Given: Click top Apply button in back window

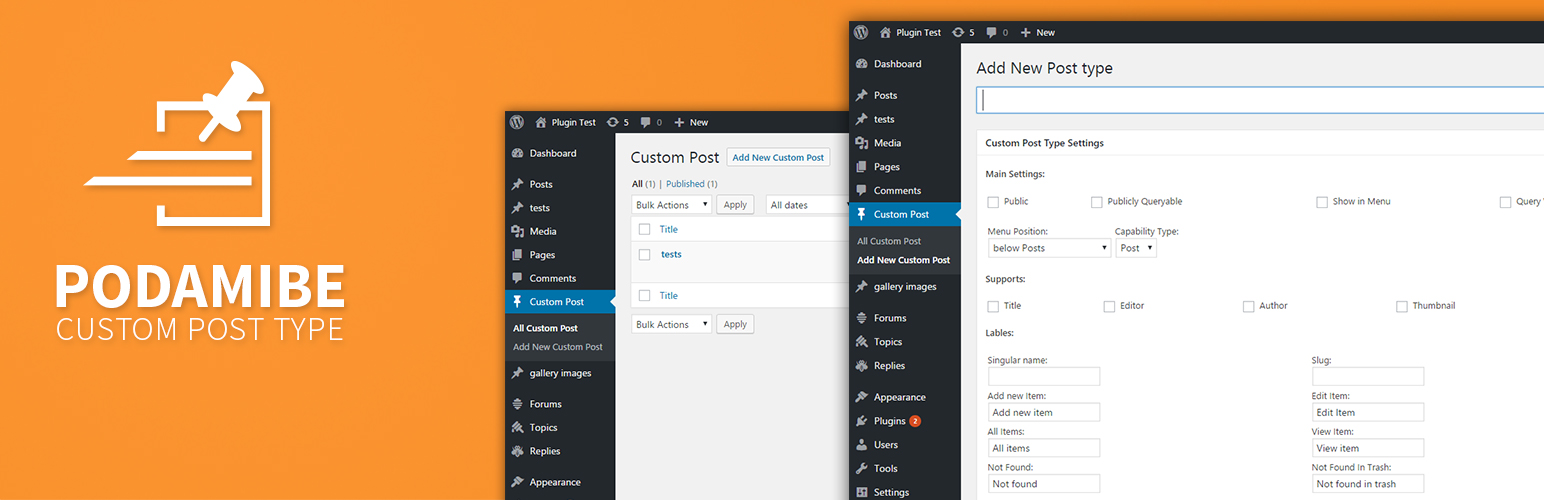Looking at the screenshot, I should point(735,205).
